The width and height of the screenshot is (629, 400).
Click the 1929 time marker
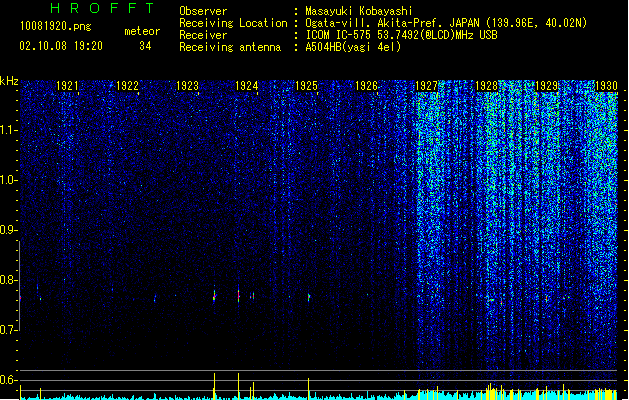pyautogui.click(x=546, y=86)
